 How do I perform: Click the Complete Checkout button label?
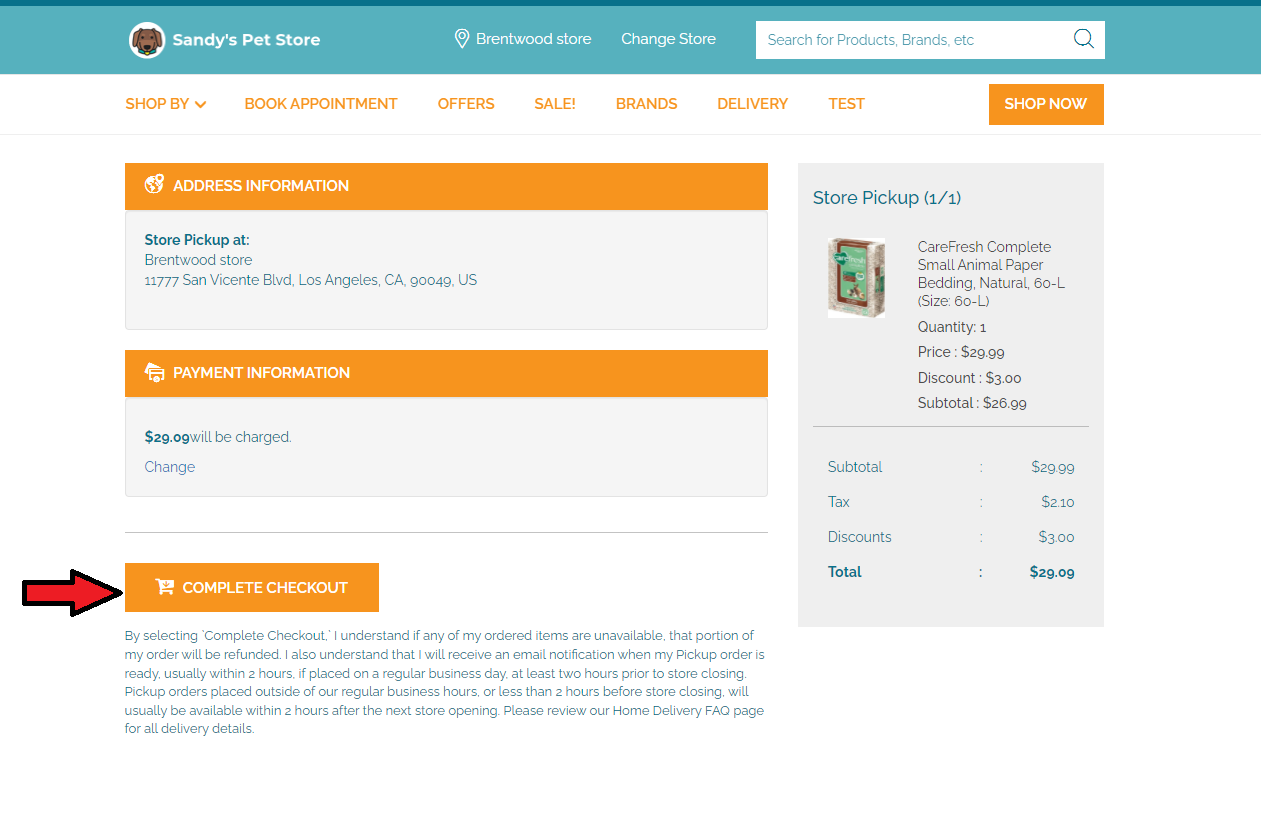265,587
